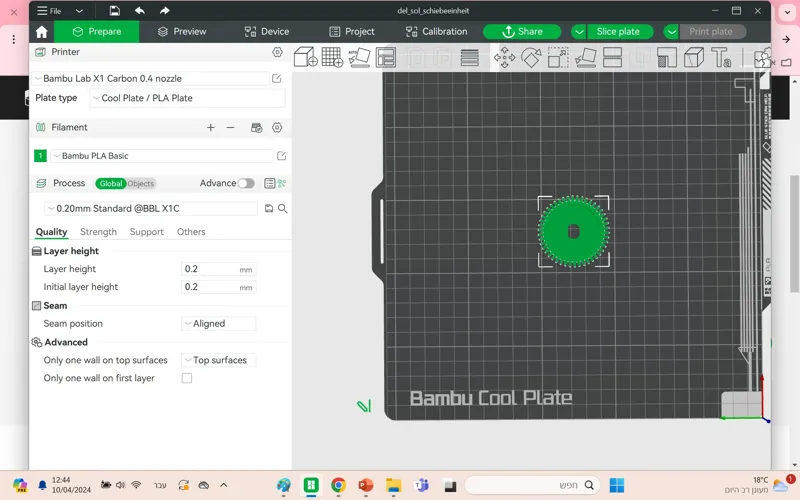Select the Scale tool
The width and height of the screenshot is (800, 500).
558,57
